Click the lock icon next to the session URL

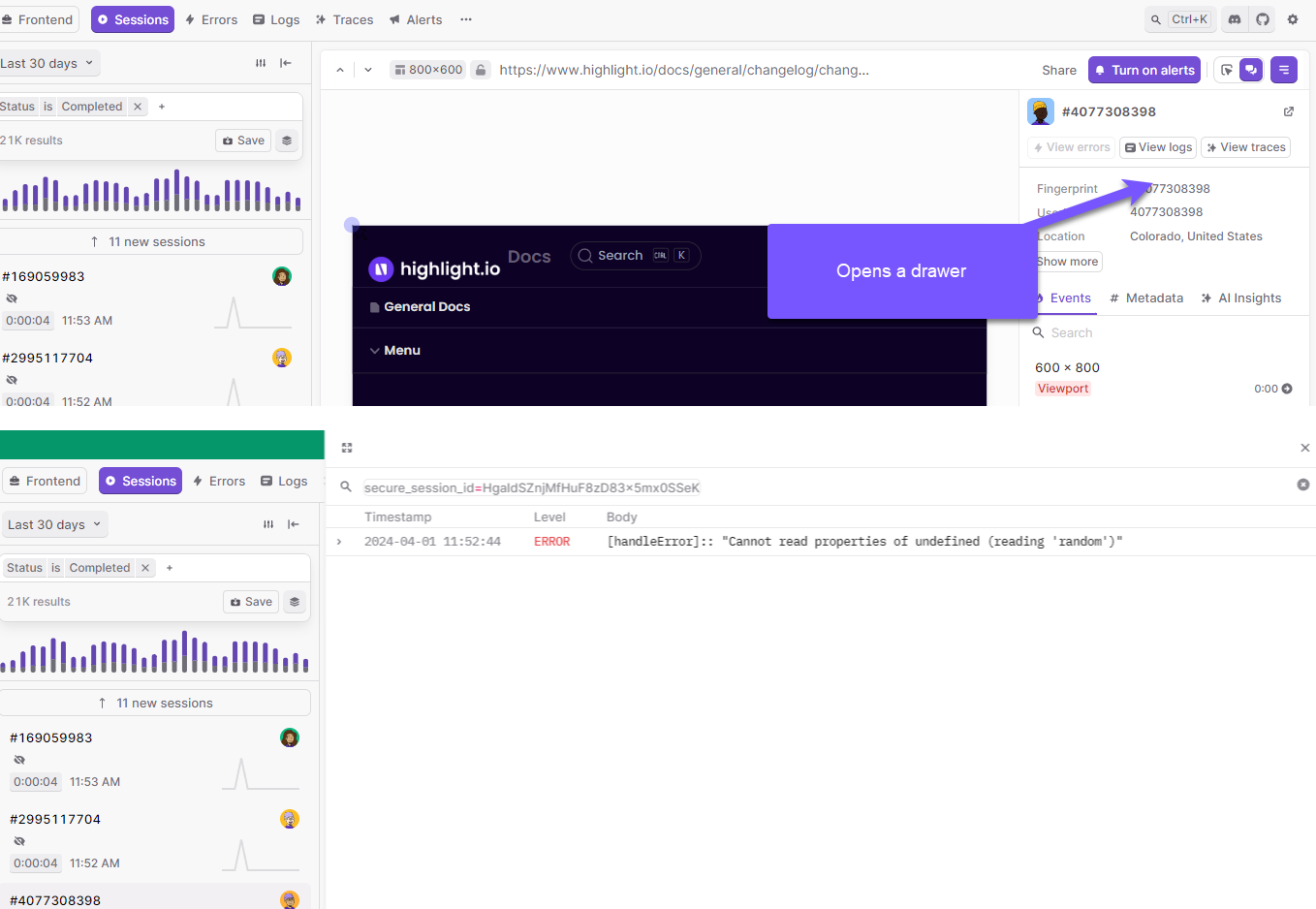481,69
